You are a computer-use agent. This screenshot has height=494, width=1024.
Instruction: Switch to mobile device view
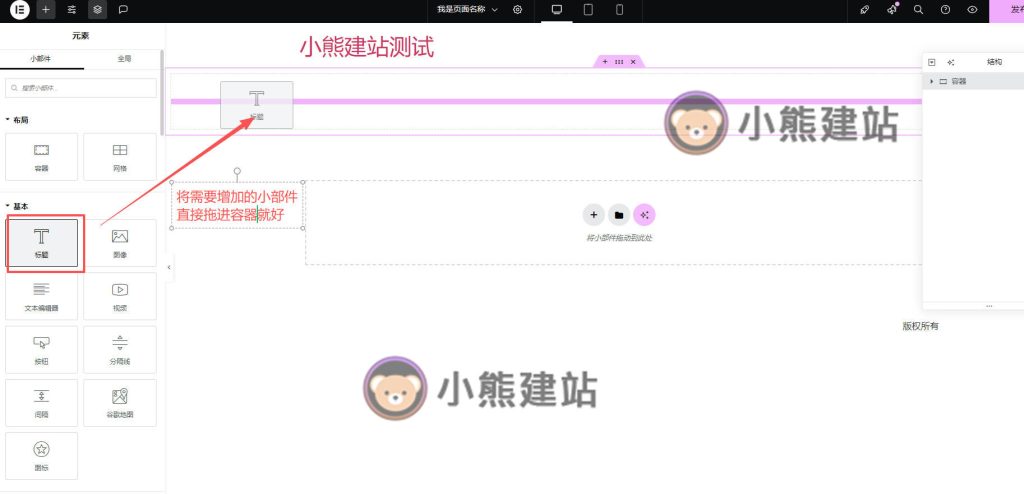(x=620, y=9)
